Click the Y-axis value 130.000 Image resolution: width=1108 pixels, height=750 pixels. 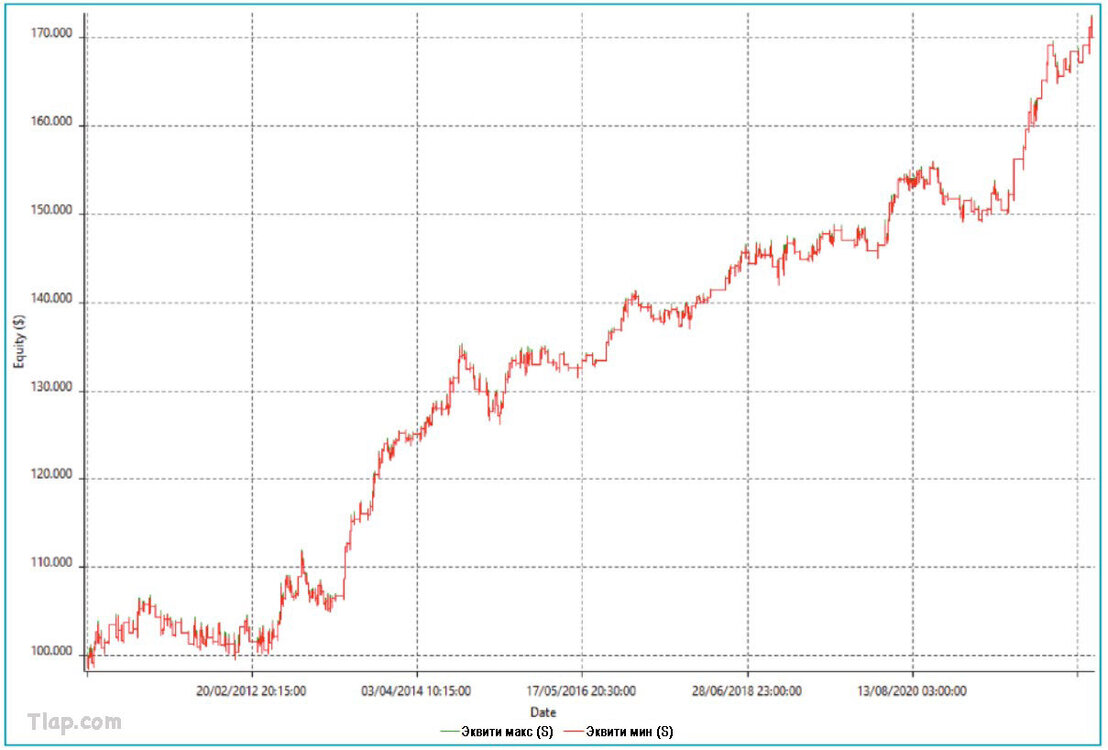click(x=52, y=387)
